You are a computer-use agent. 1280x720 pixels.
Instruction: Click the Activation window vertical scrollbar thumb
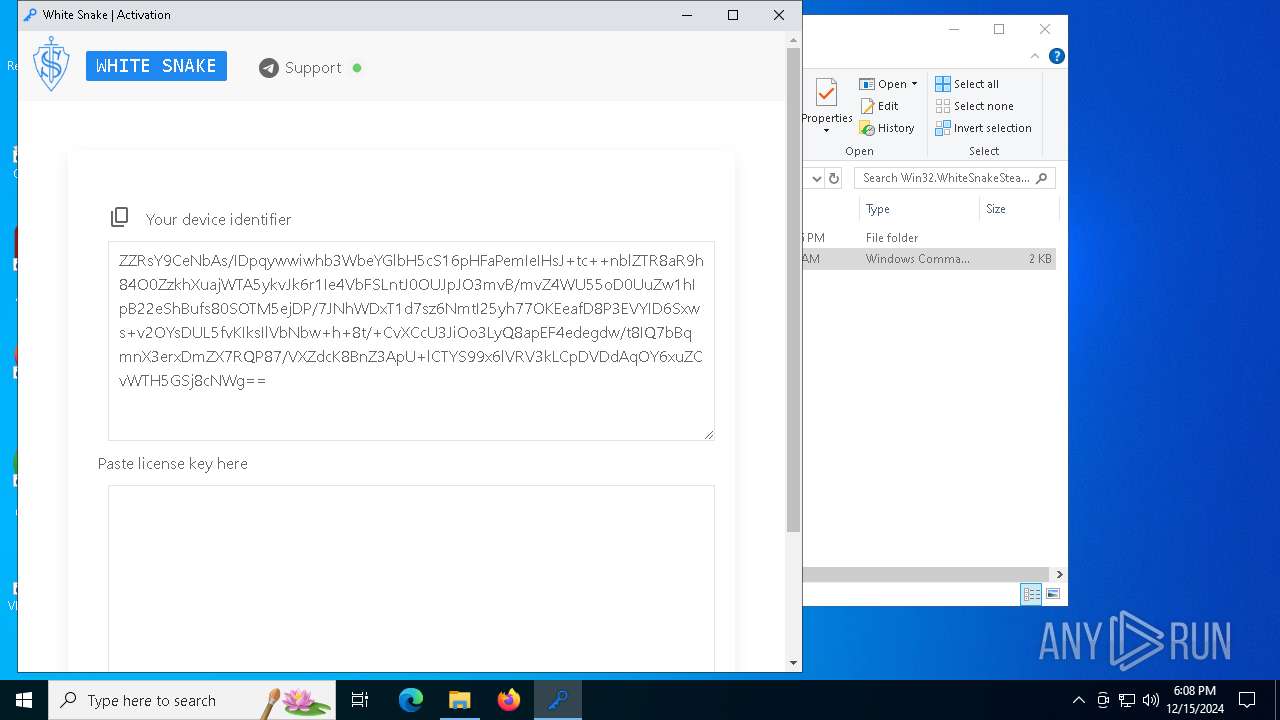[x=794, y=290]
